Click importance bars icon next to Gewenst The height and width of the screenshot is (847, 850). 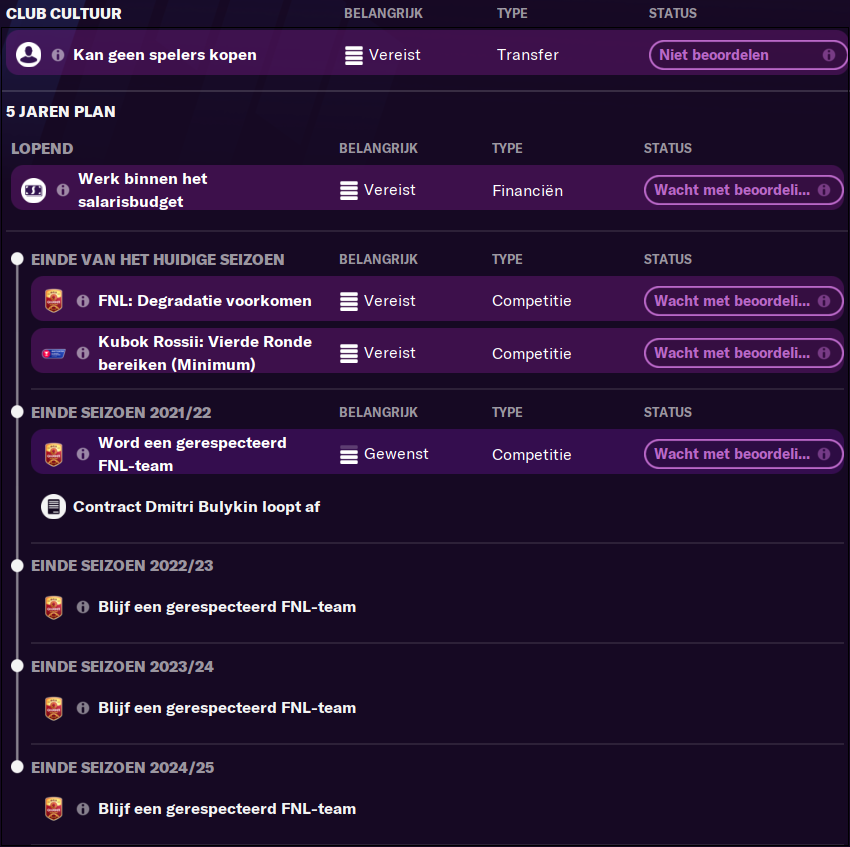349,454
